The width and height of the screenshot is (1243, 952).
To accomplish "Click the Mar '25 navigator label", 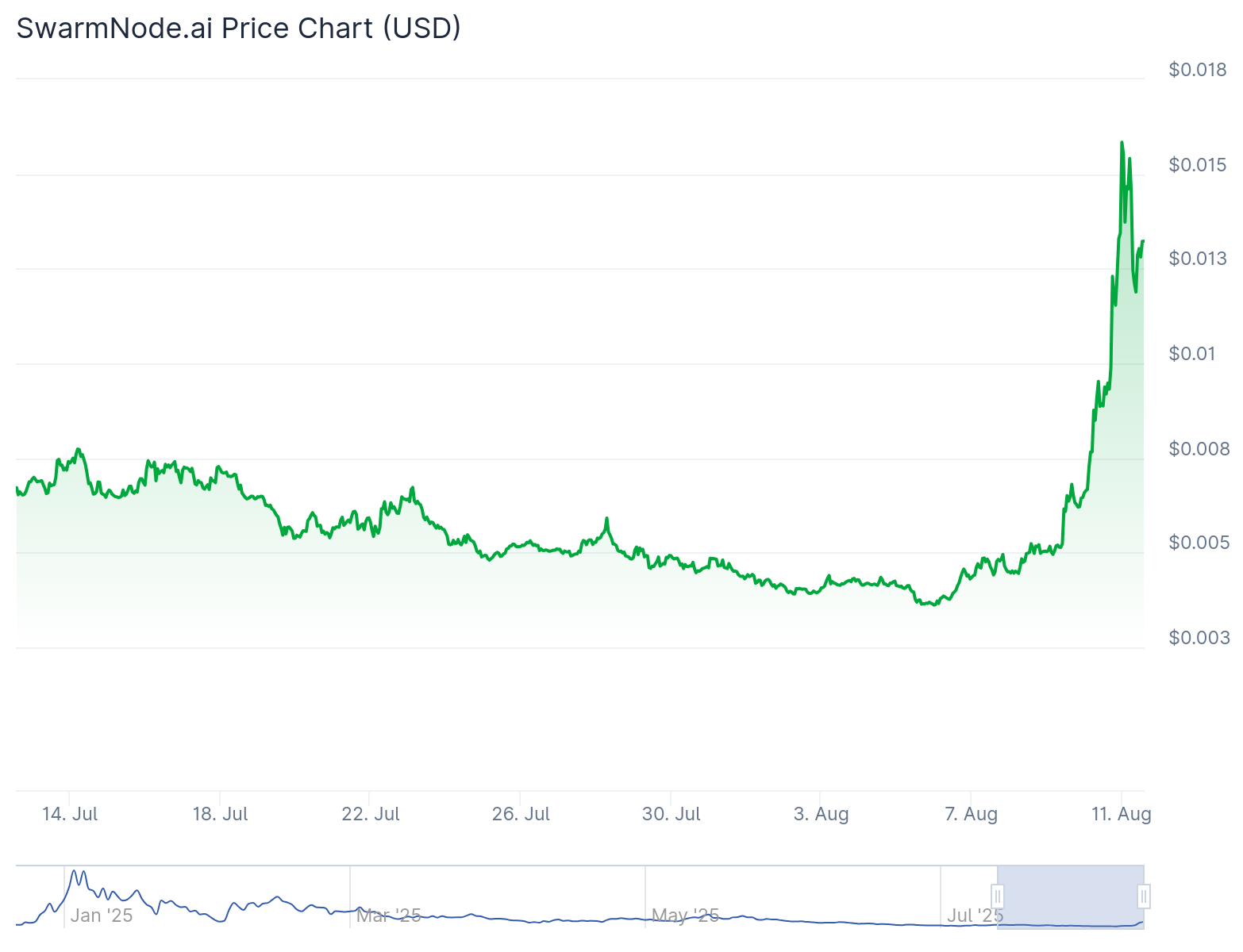I will click(x=388, y=916).
